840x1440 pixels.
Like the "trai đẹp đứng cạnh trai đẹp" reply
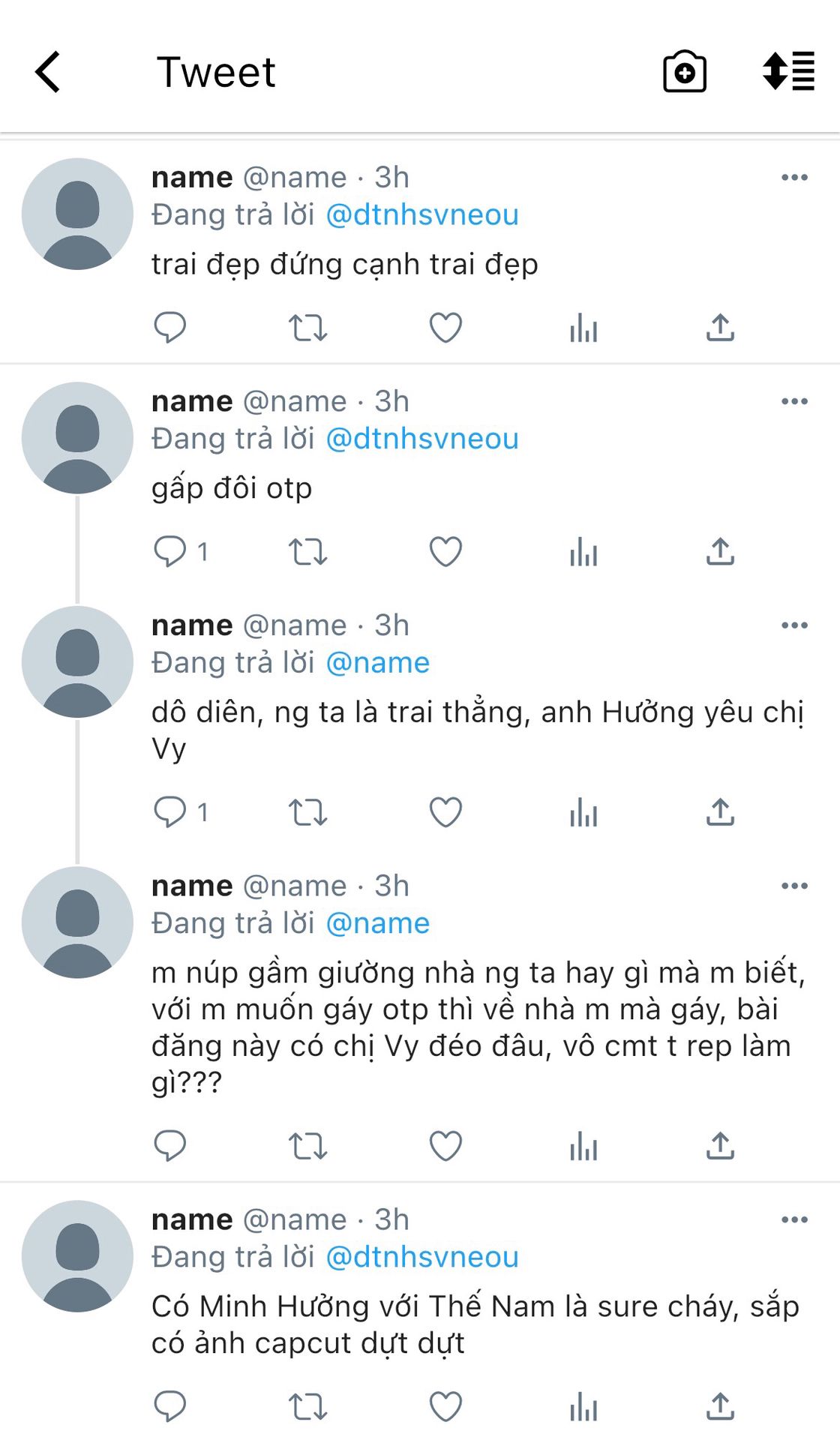445,328
